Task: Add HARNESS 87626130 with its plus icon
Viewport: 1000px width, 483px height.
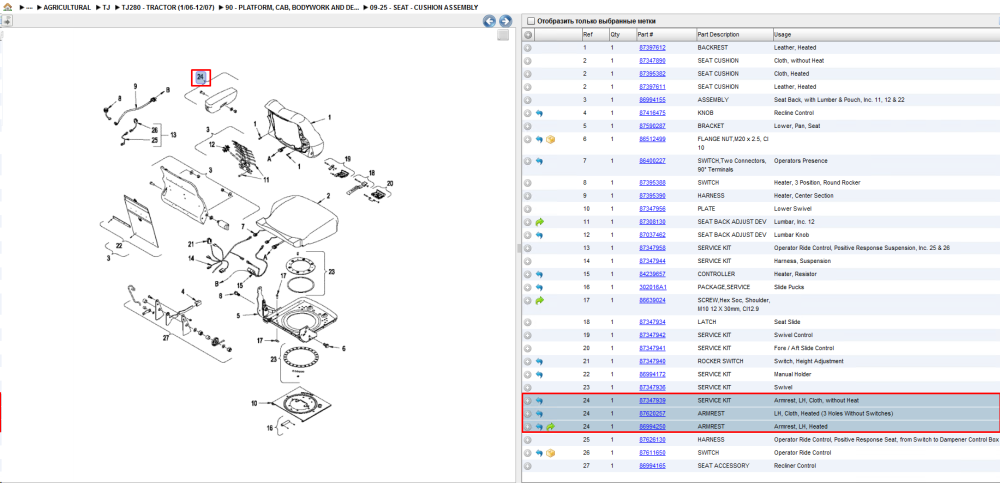Action: click(x=528, y=440)
